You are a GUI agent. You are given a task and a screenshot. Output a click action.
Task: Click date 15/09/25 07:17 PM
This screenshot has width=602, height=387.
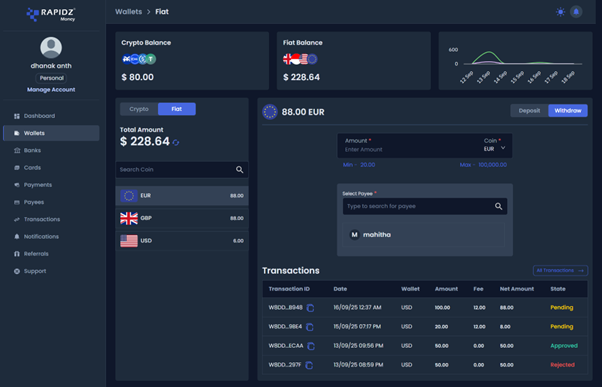(x=357, y=327)
